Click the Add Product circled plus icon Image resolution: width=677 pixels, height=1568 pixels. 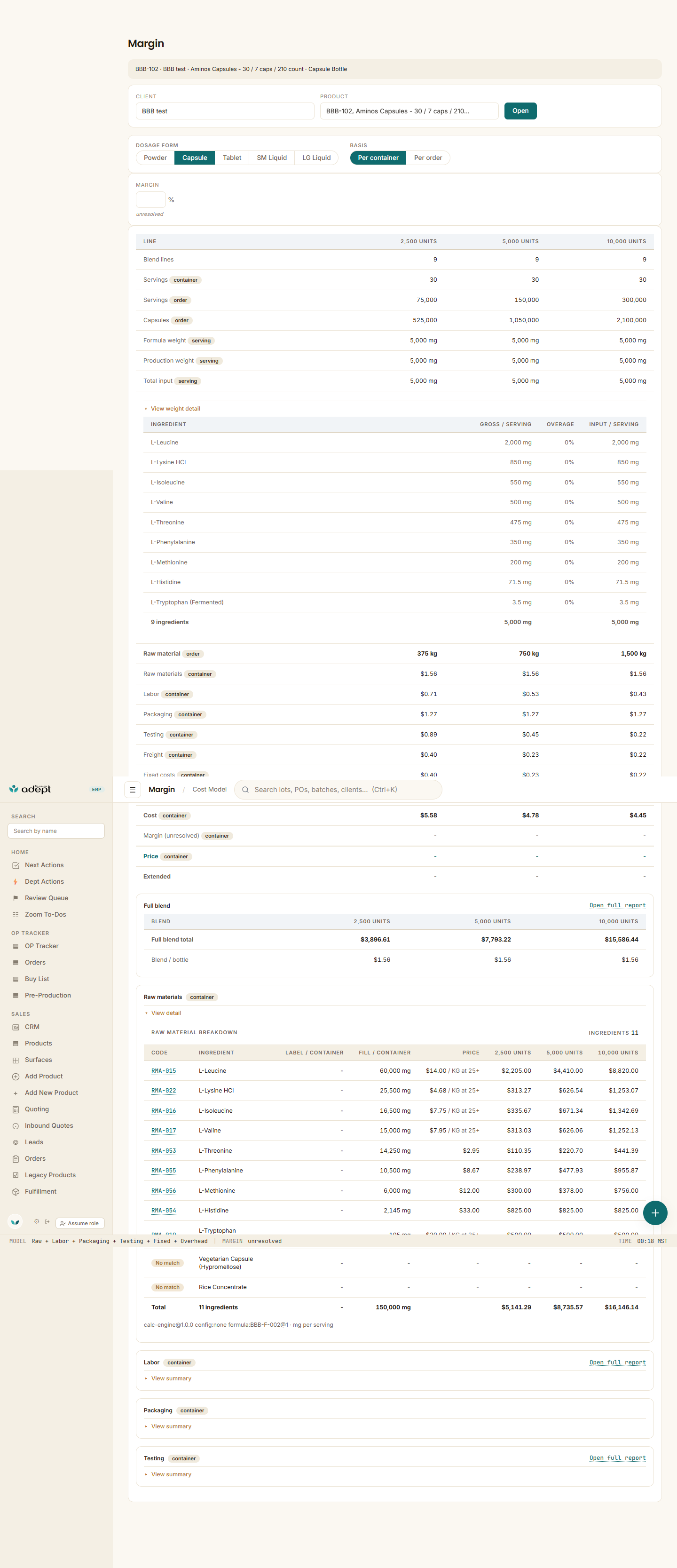coord(16,1076)
